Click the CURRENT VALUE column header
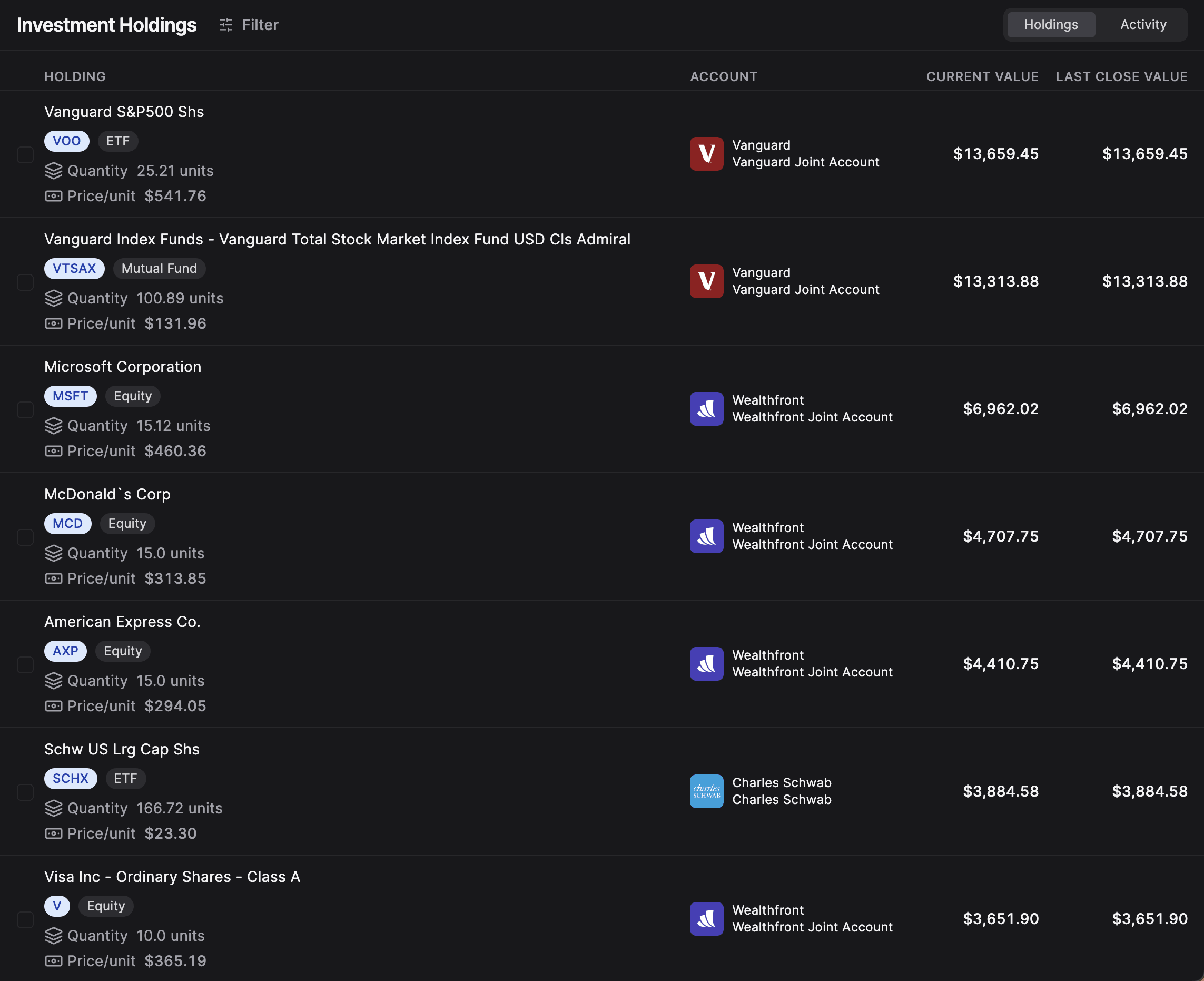Image resolution: width=1204 pixels, height=981 pixels. pyautogui.click(x=982, y=77)
